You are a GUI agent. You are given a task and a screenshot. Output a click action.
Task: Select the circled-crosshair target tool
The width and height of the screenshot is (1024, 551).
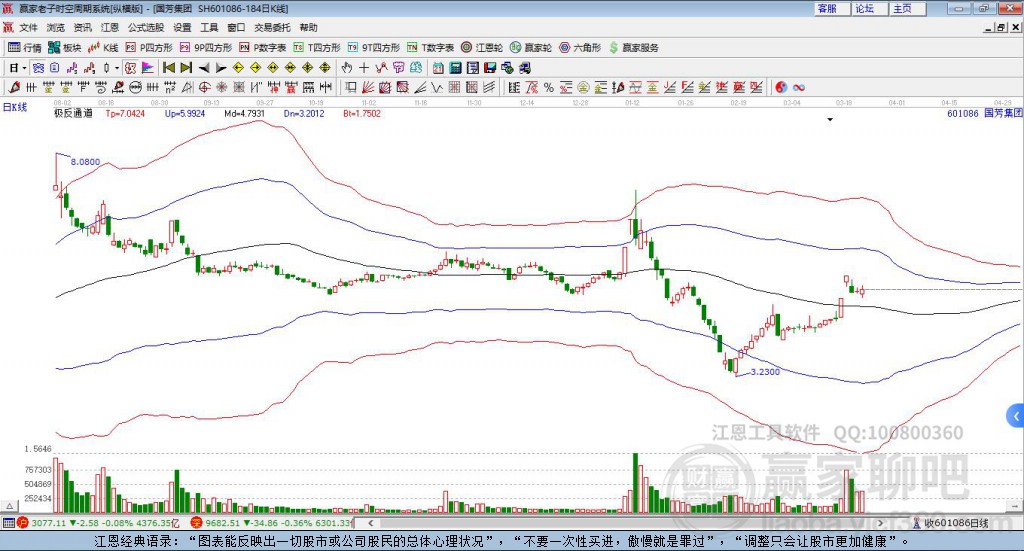coord(204,87)
